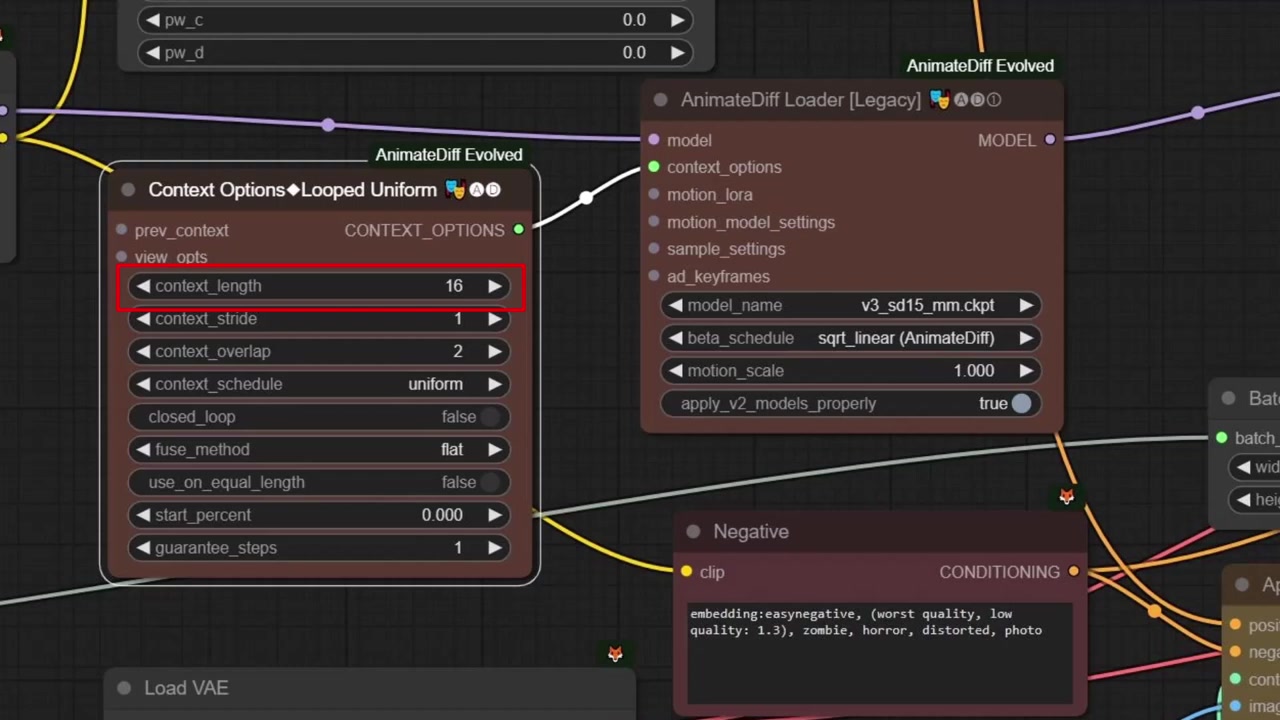The image size is (1280, 720).
Task: Click the Context Options Looped Uniform title
Action: point(293,190)
